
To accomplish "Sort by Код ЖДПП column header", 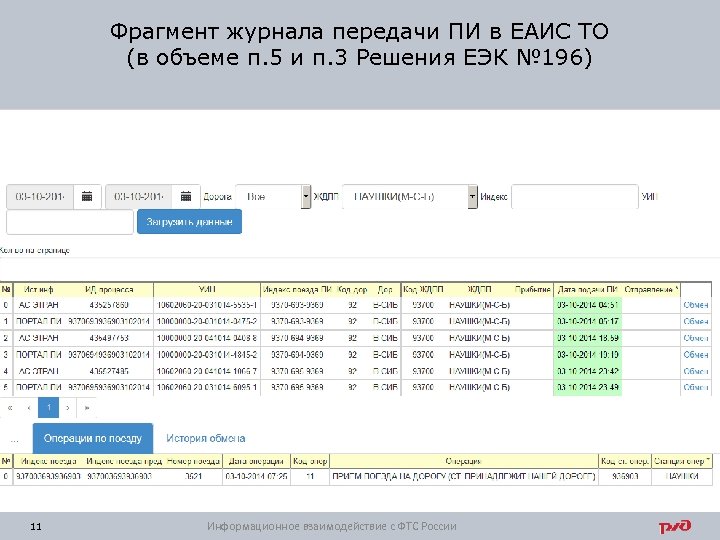I will 423,290.
